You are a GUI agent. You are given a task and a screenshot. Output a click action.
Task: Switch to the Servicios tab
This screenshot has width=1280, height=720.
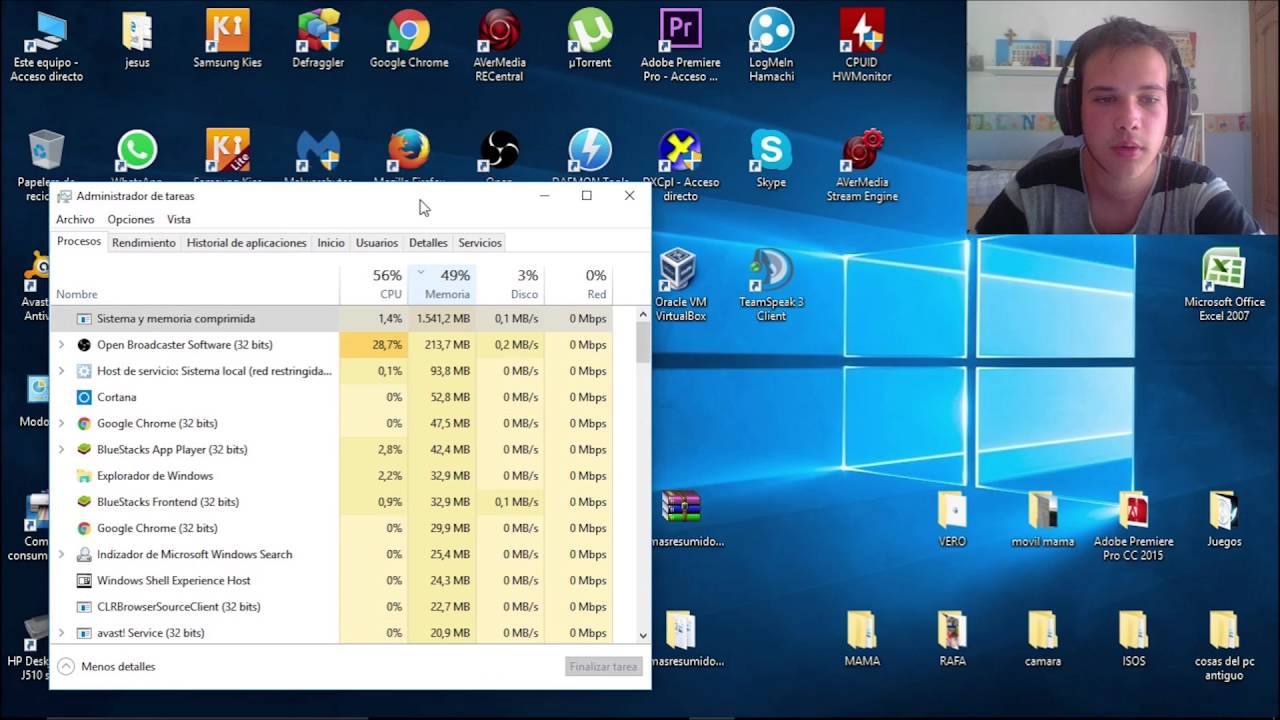[480, 243]
